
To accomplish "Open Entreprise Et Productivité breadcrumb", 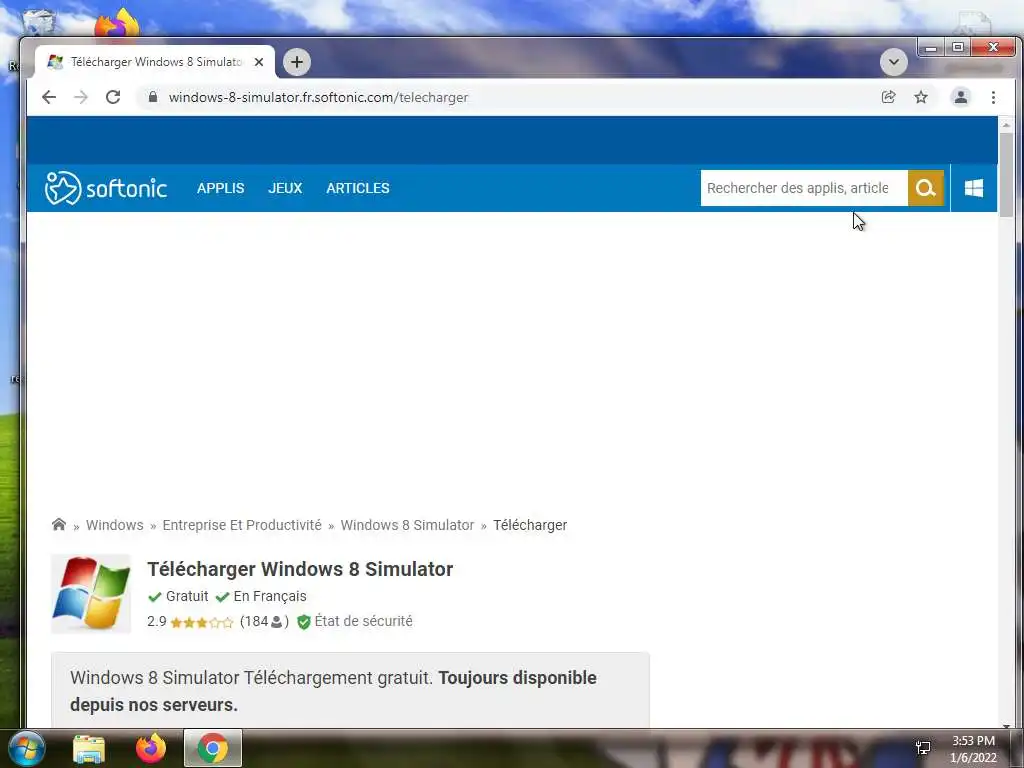I will point(242,525).
